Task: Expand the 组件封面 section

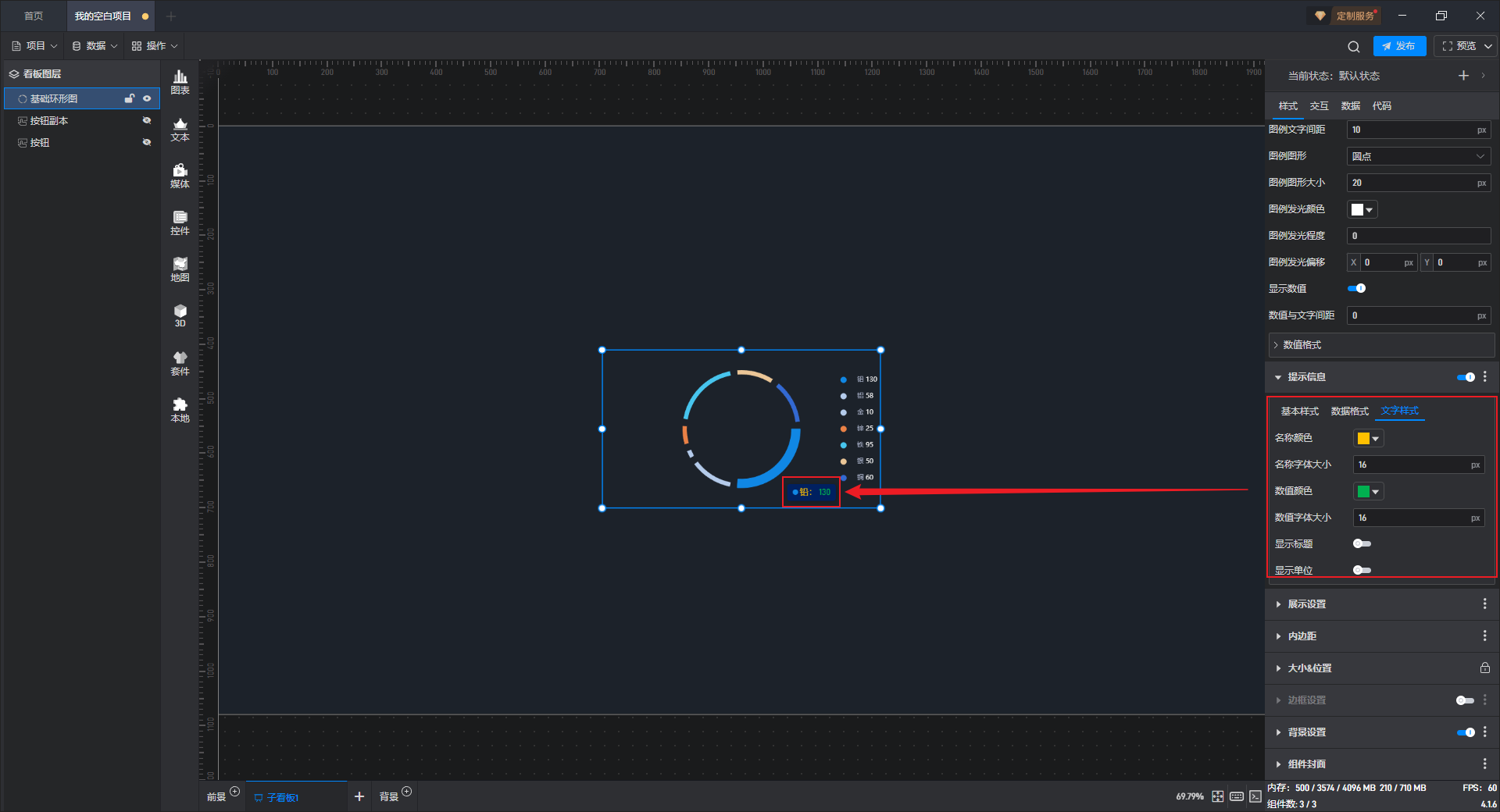Action: 1279,764
